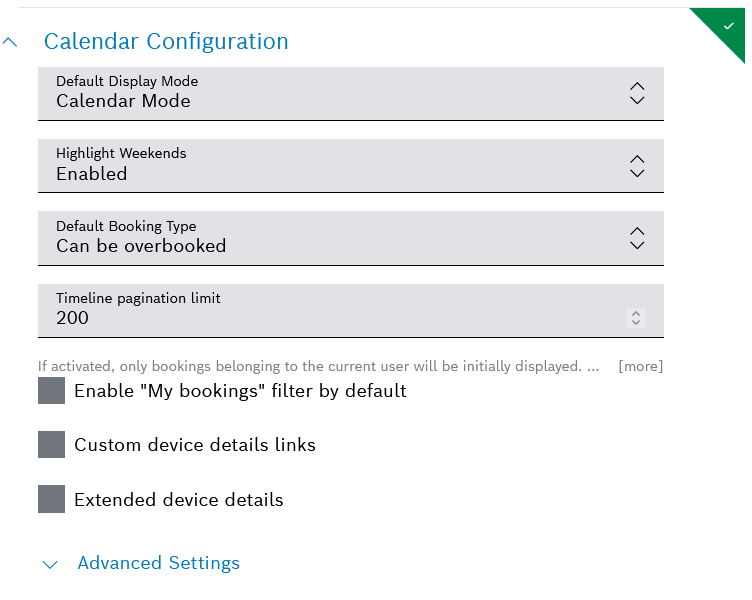Click the Calendar Configuration heading text
This screenshot has width=752, height=600.
tap(166, 42)
